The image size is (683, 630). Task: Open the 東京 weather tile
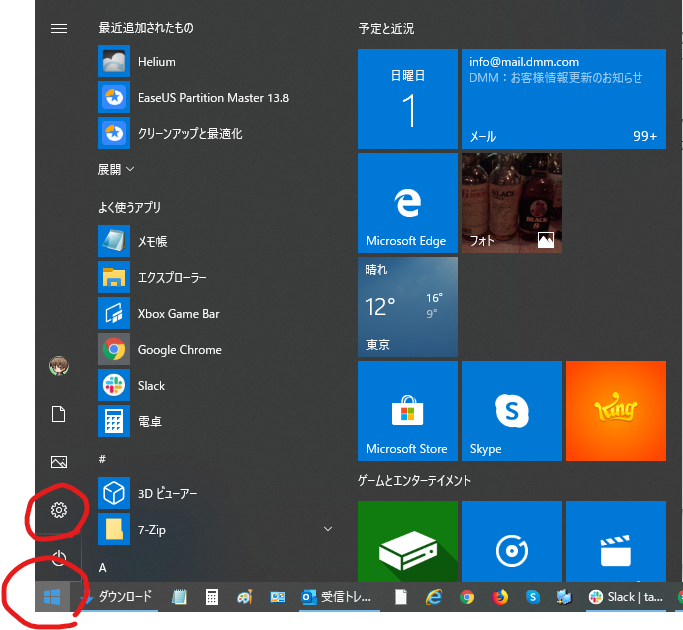point(408,307)
